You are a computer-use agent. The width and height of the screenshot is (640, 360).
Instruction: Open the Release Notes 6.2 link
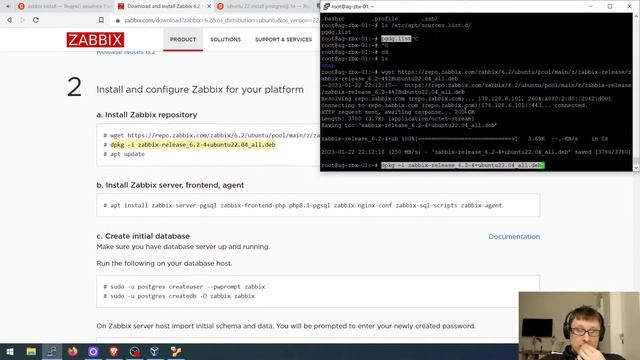coord(126,52)
